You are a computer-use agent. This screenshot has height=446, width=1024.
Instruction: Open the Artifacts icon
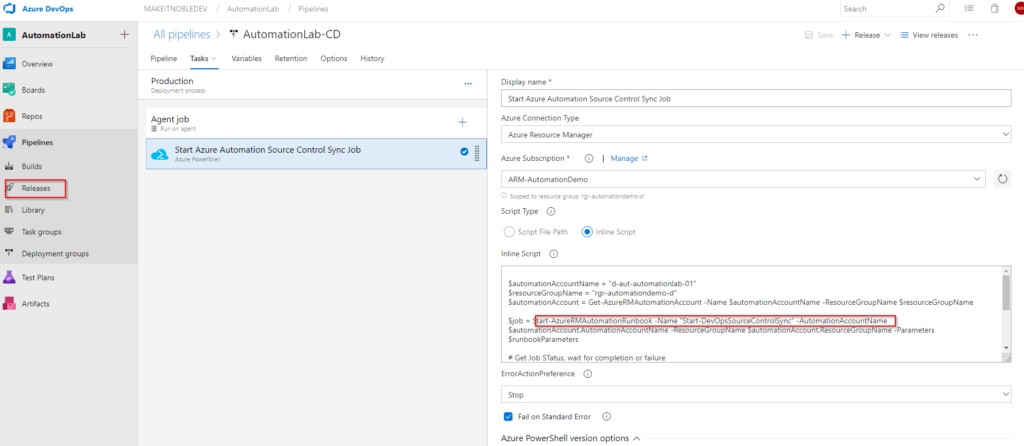point(9,304)
